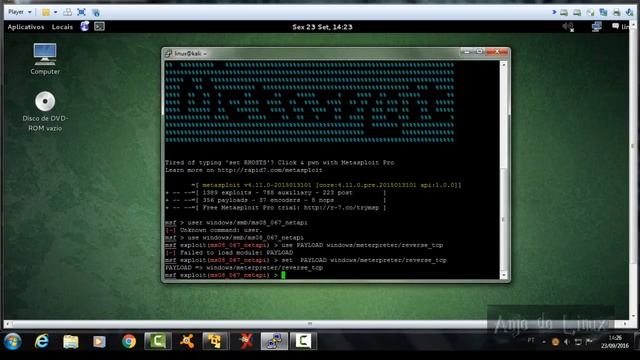Open Windows Explorer folder from taskbar

click(x=71, y=342)
